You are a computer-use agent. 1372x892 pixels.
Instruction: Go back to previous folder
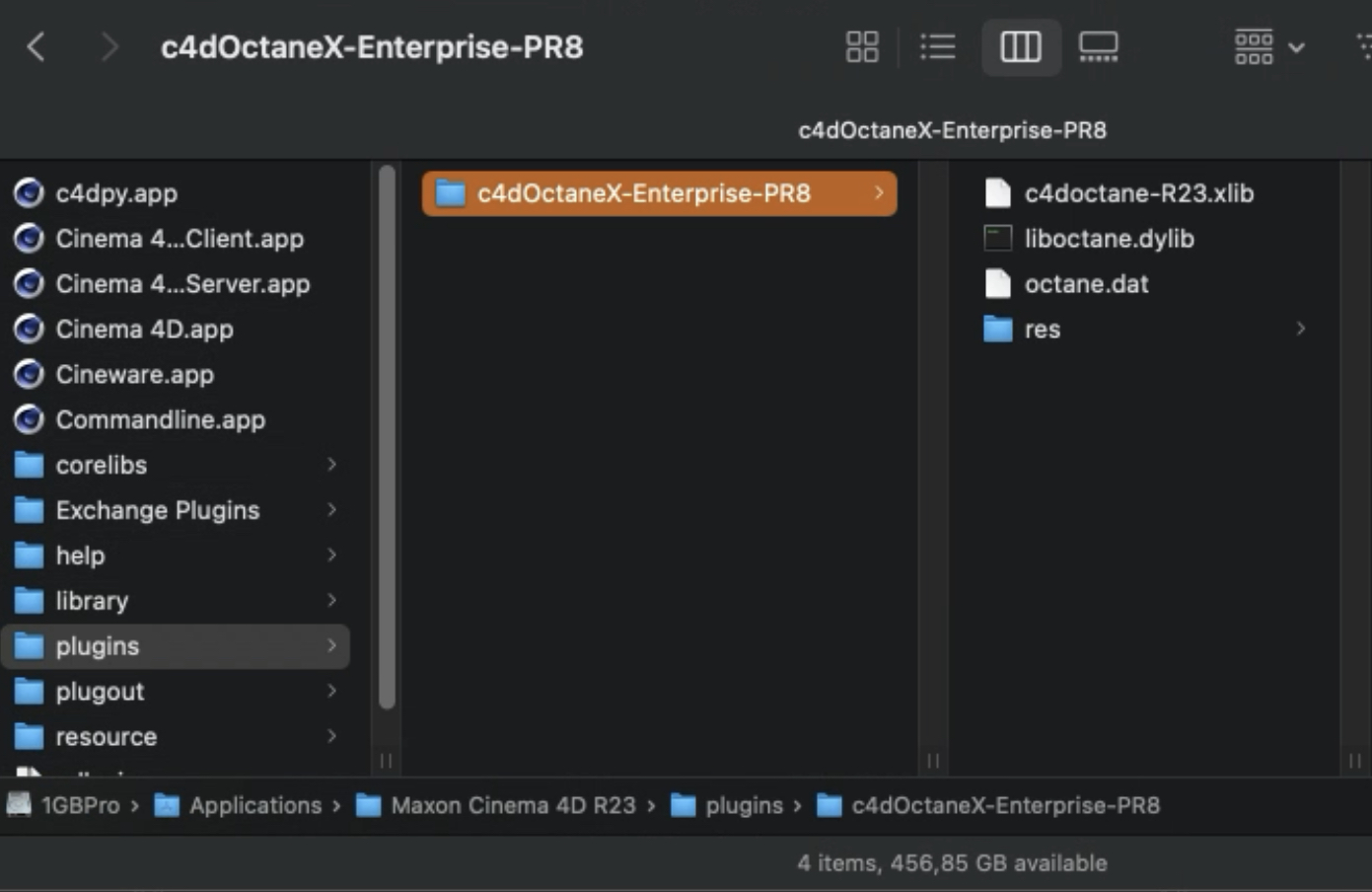[x=36, y=46]
